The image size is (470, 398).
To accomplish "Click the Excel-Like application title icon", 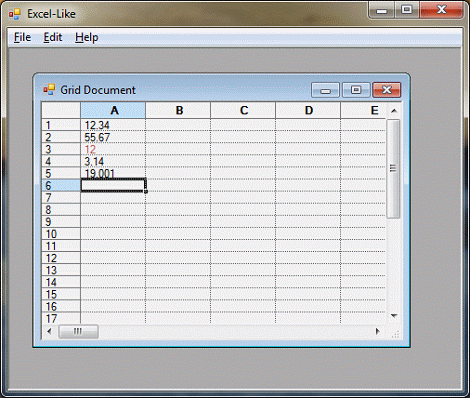I will click(x=15, y=14).
